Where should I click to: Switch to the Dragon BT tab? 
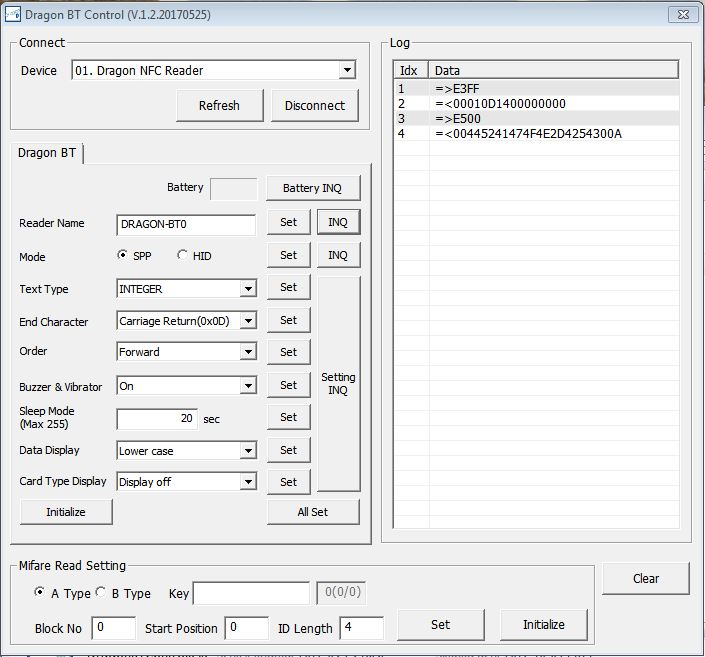[47, 153]
